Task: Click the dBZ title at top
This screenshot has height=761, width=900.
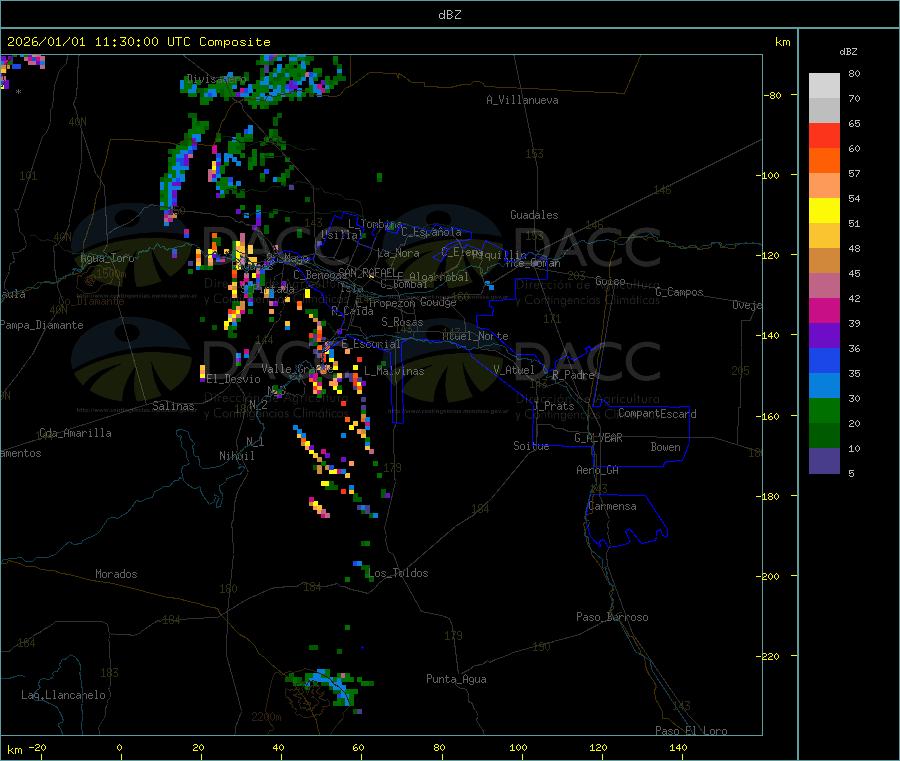Action: 449,14
